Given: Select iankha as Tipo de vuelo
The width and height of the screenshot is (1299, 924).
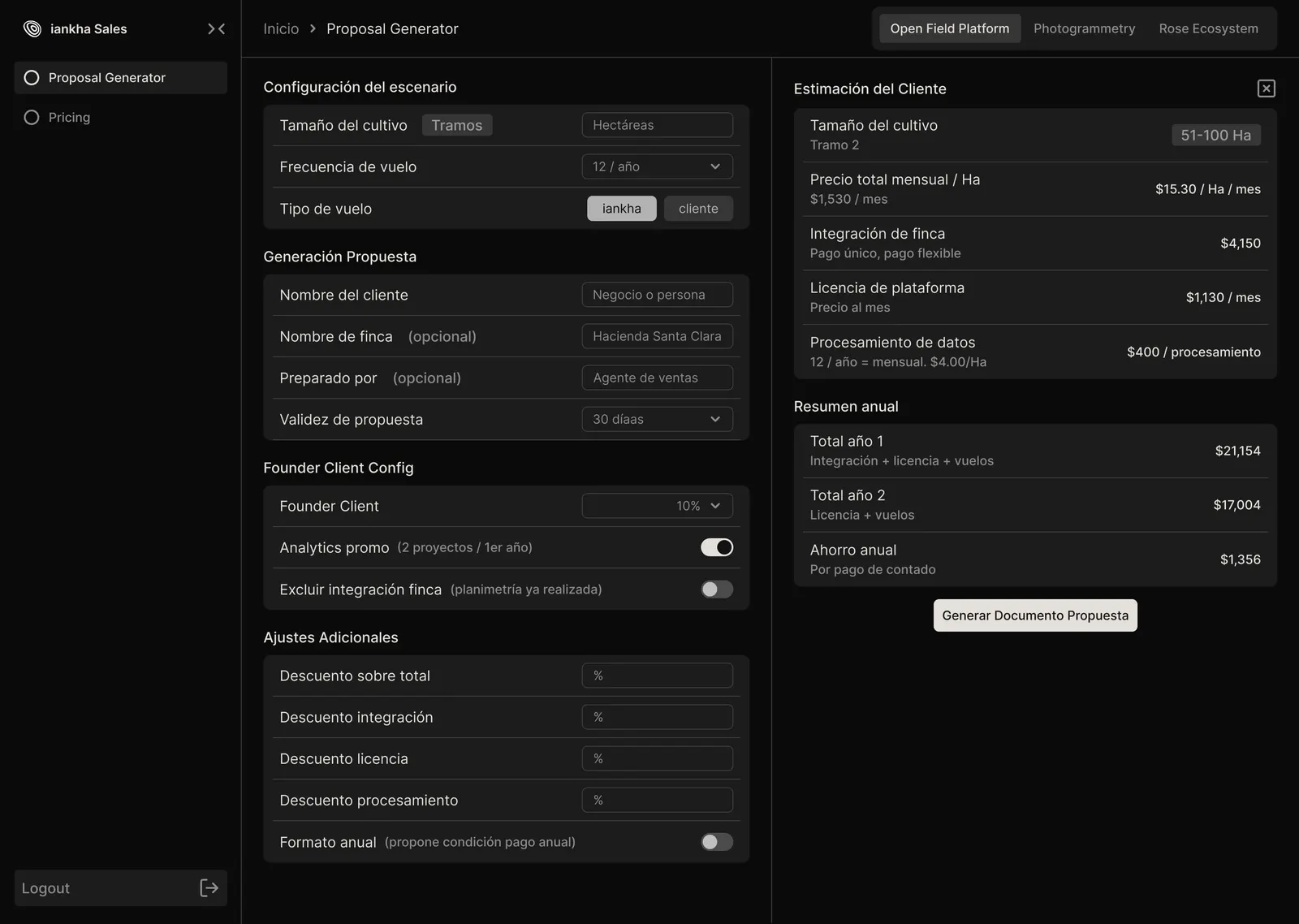Looking at the screenshot, I should coord(622,209).
